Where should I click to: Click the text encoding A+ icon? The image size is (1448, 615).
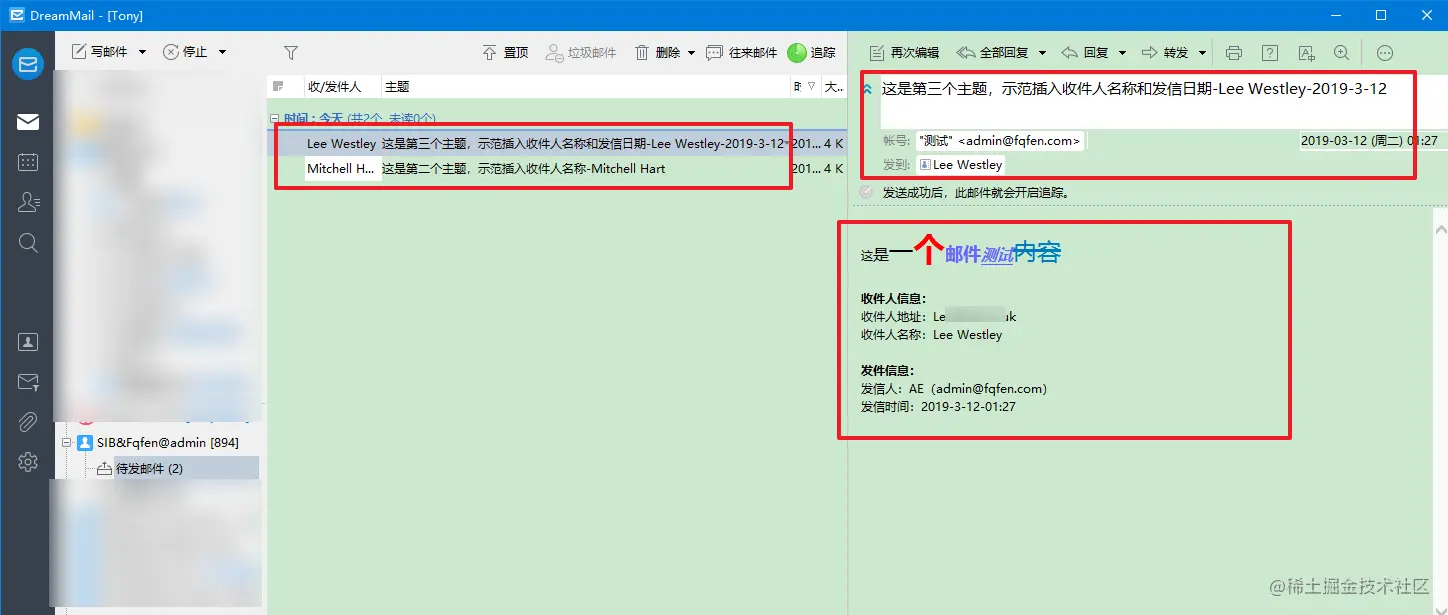click(x=1306, y=52)
